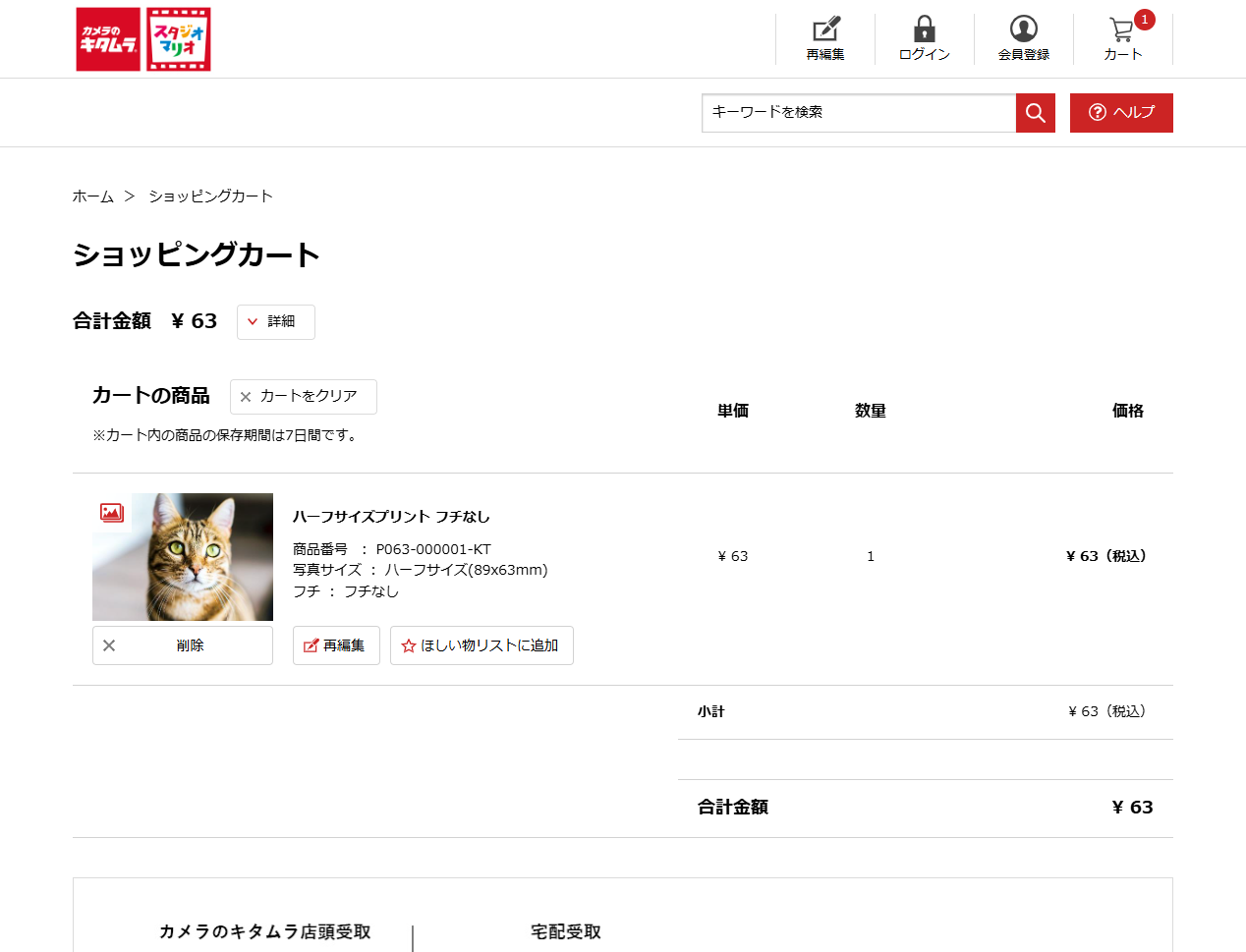Select ショッピングカート in the breadcrumb trail
The height and width of the screenshot is (952, 1246).
pos(211,196)
